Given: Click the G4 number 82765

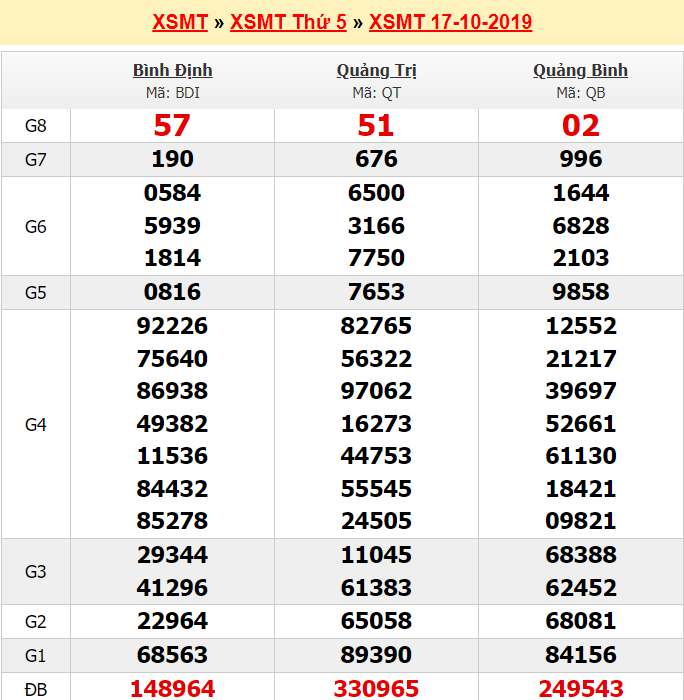Looking at the screenshot, I should [376, 326].
